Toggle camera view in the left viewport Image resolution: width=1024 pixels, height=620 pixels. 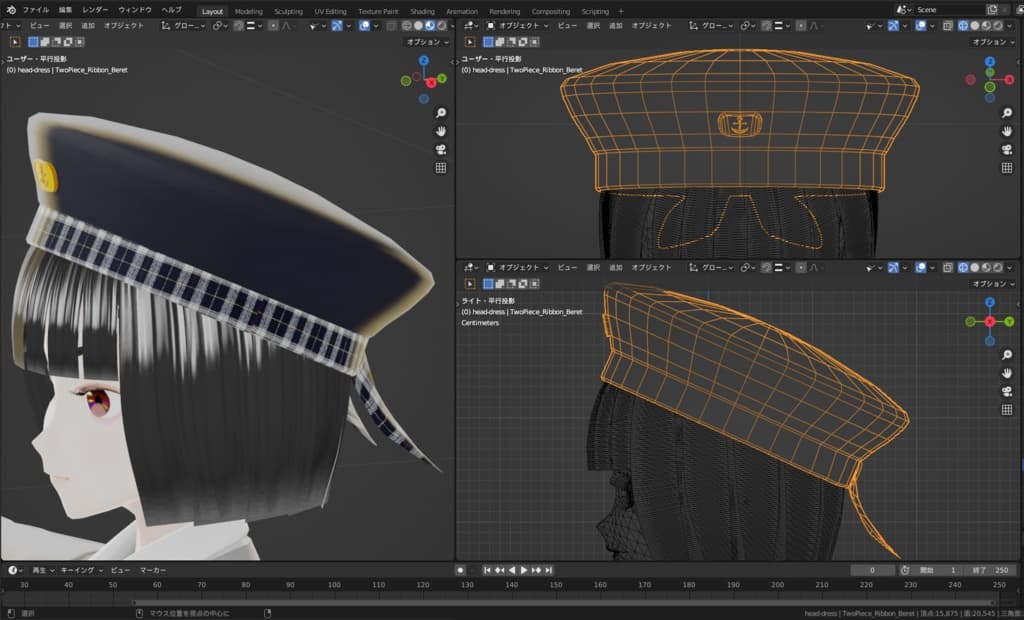click(441, 149)
